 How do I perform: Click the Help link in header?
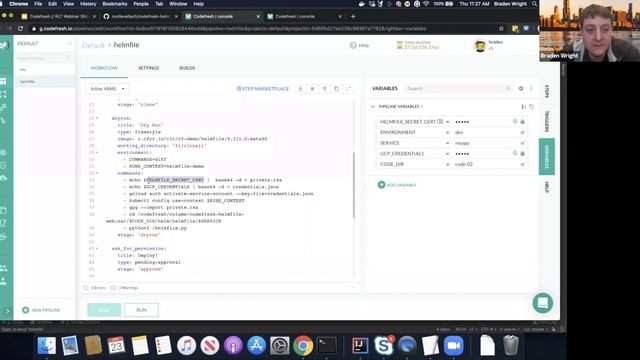click(x=359, y=45)
